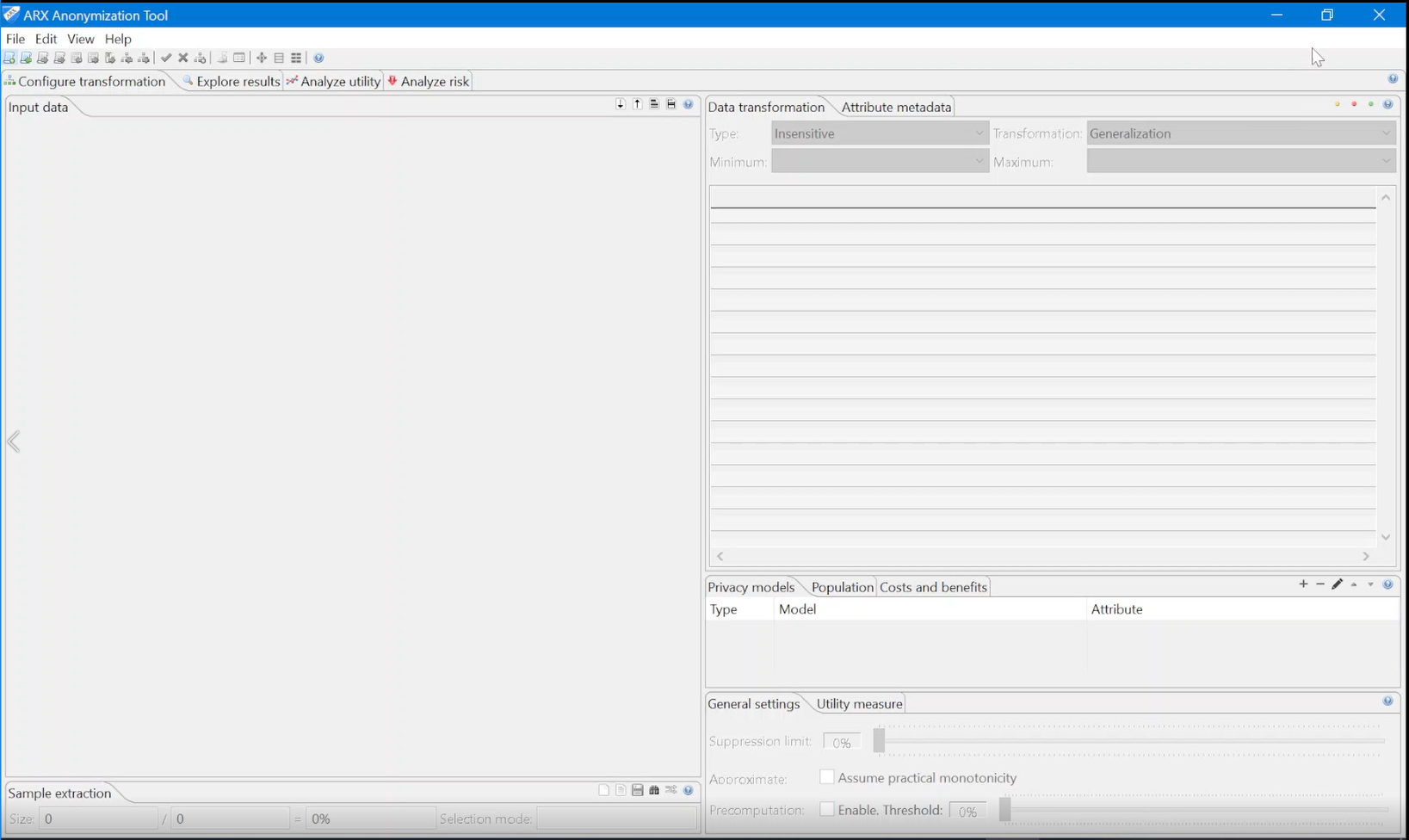Open the Utility measure tab
The height and width of the screenshot is (840, 1409).
[859, 703]
